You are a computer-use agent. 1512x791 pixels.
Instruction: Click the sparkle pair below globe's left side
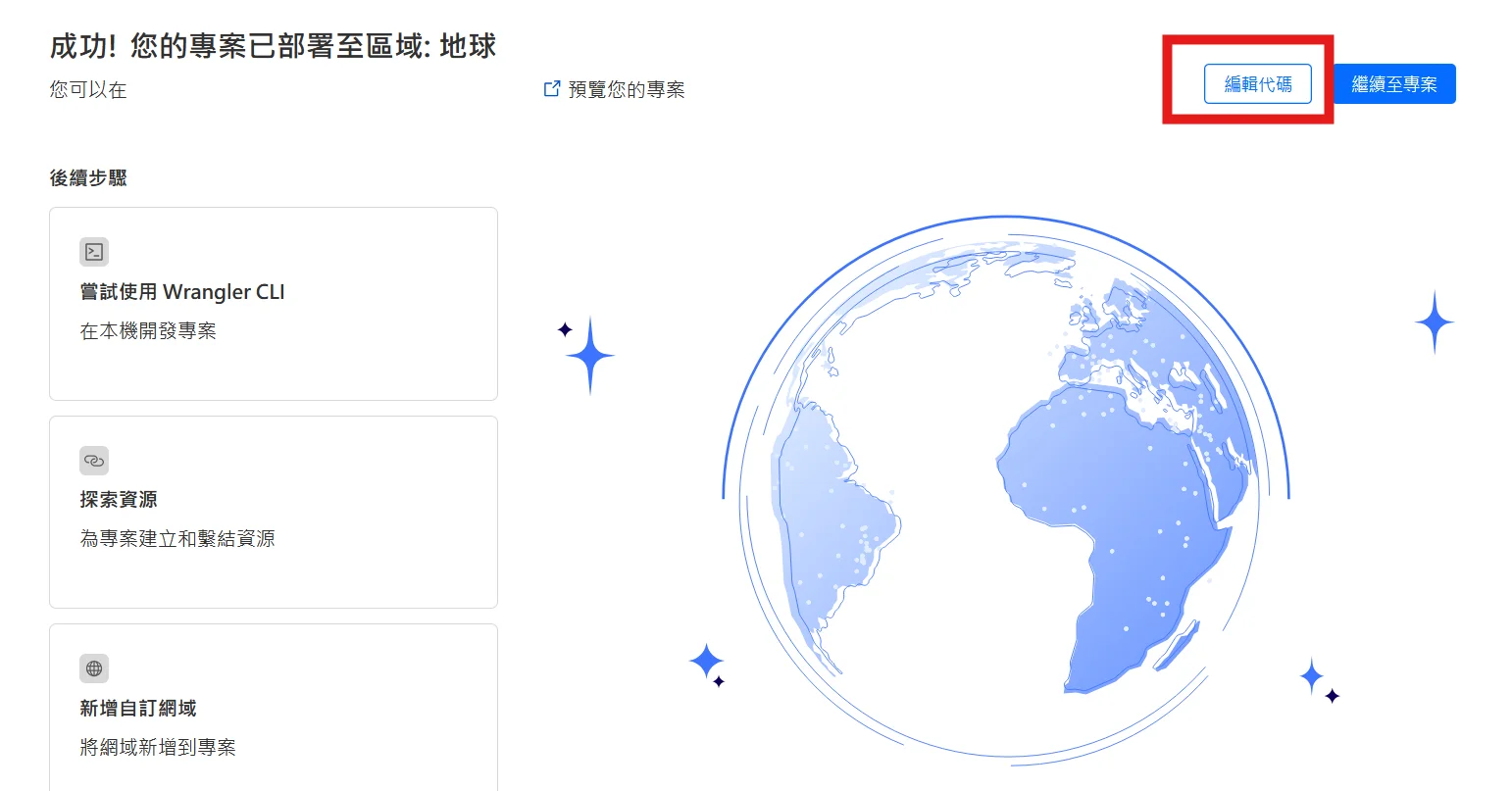tap(707, 664)
